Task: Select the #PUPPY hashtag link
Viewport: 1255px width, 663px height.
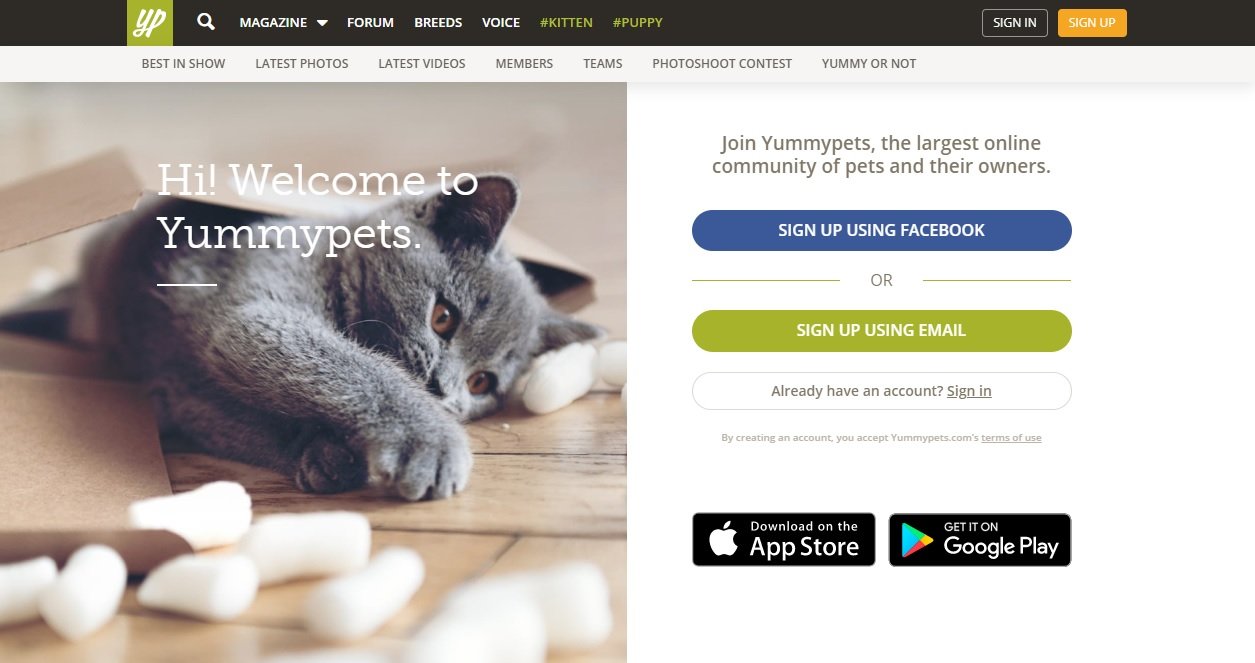Action: pos(637,22)
